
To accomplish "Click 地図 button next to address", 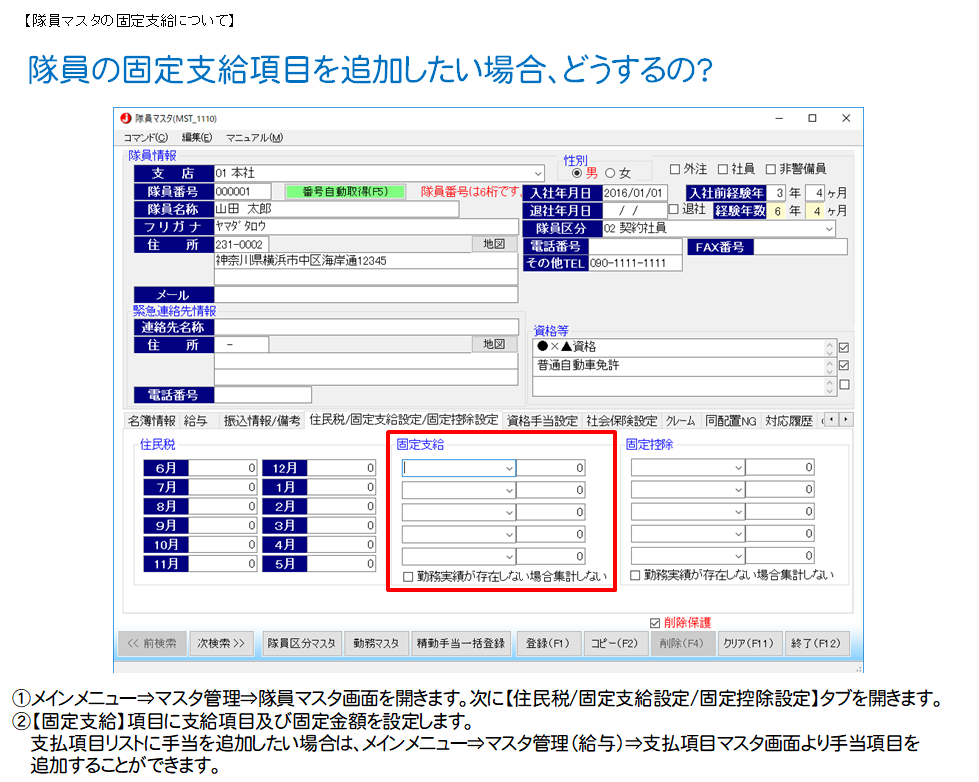I will pyautogui.click(x=494, y=245).
